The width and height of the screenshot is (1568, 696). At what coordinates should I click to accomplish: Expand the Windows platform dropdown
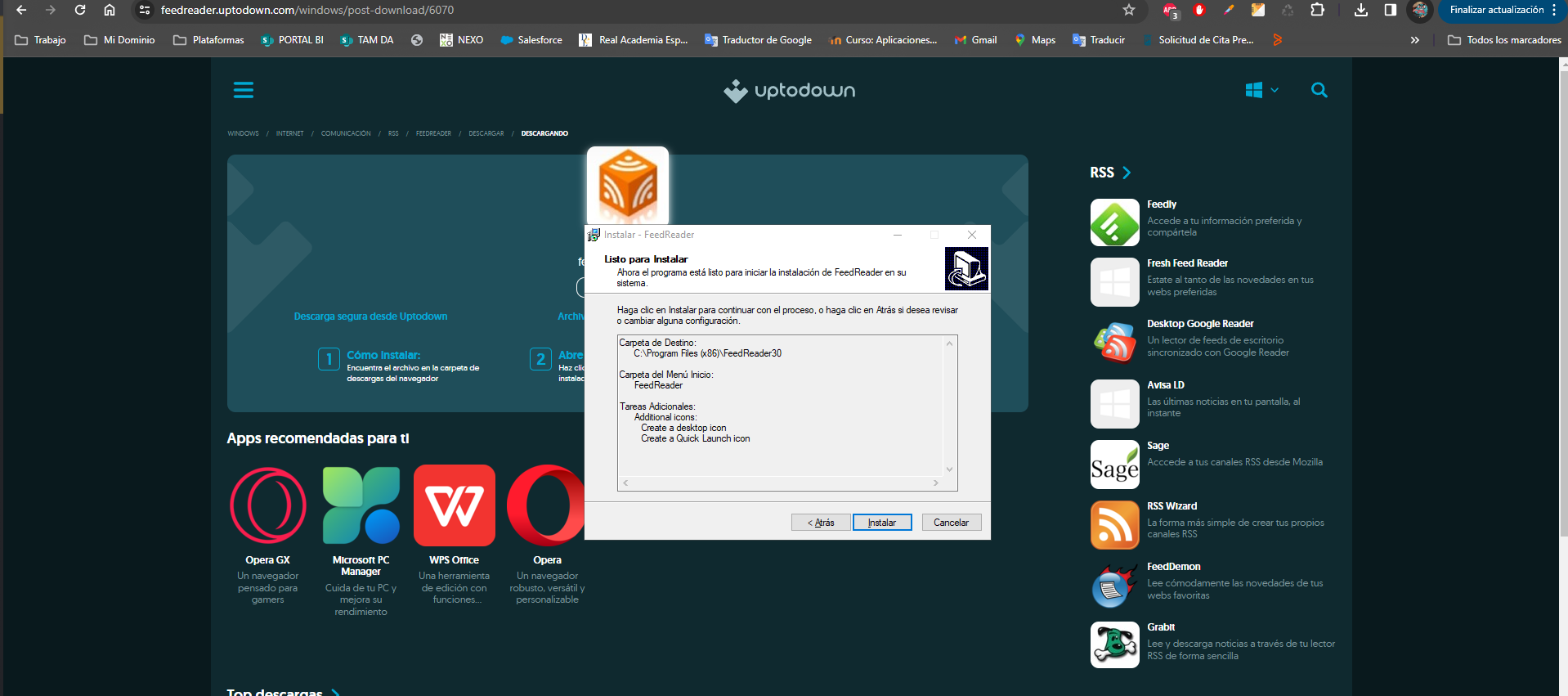(1261, 90)
